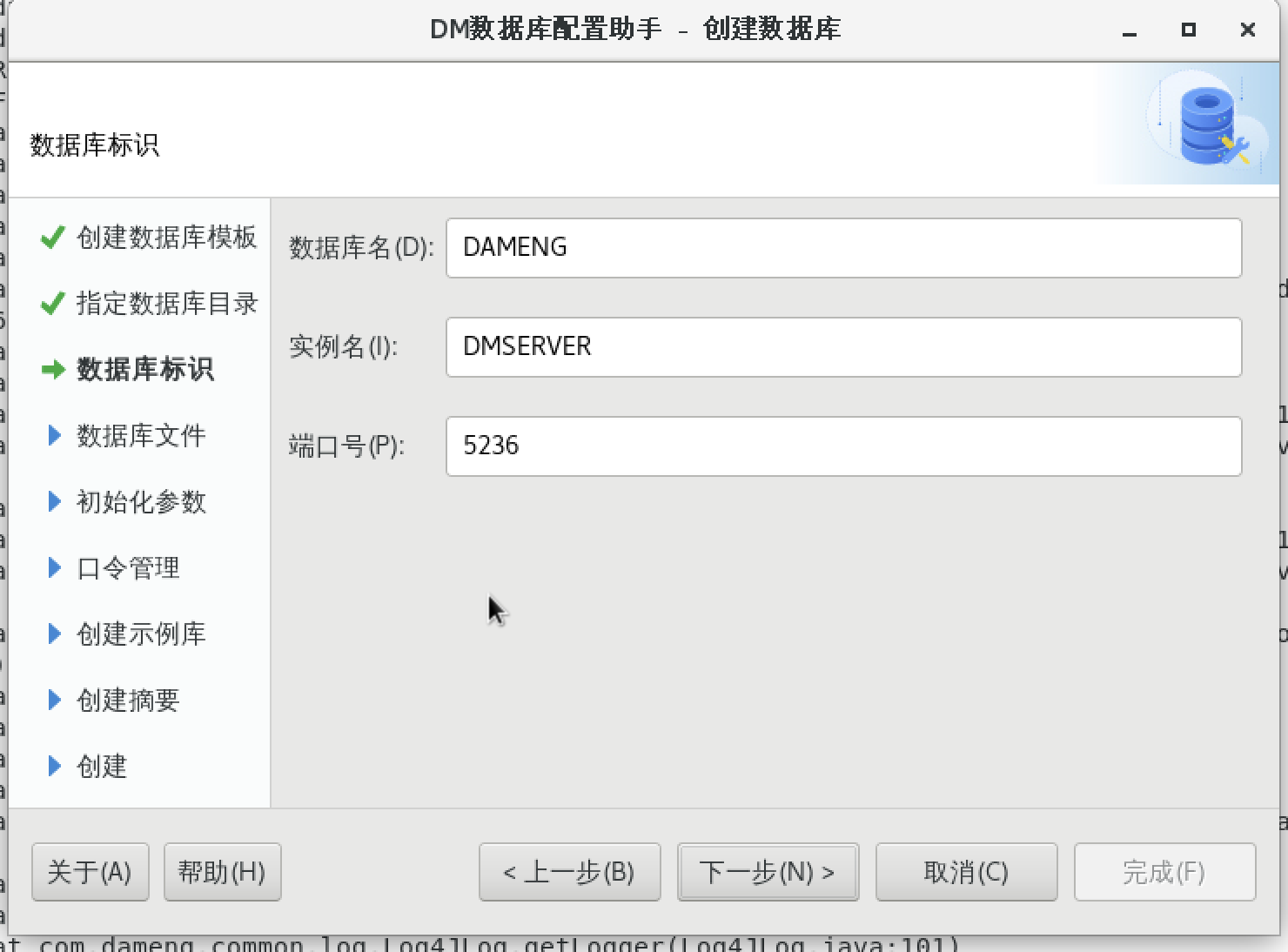The image size is (1288, 952).
Task: Click blue triangle beside 初始化参数
Action: coord(54,501)
